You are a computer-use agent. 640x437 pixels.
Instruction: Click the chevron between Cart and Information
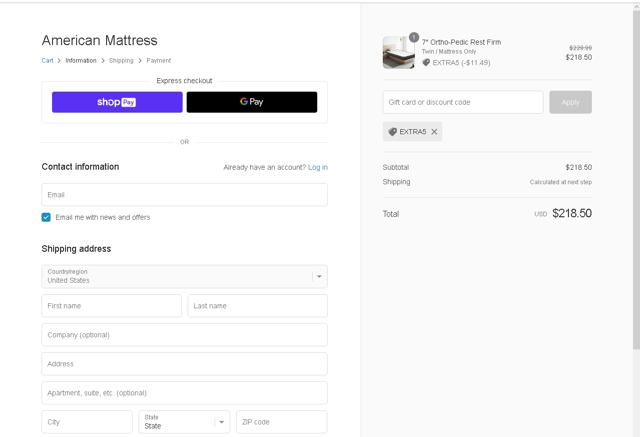click(59, 60)
